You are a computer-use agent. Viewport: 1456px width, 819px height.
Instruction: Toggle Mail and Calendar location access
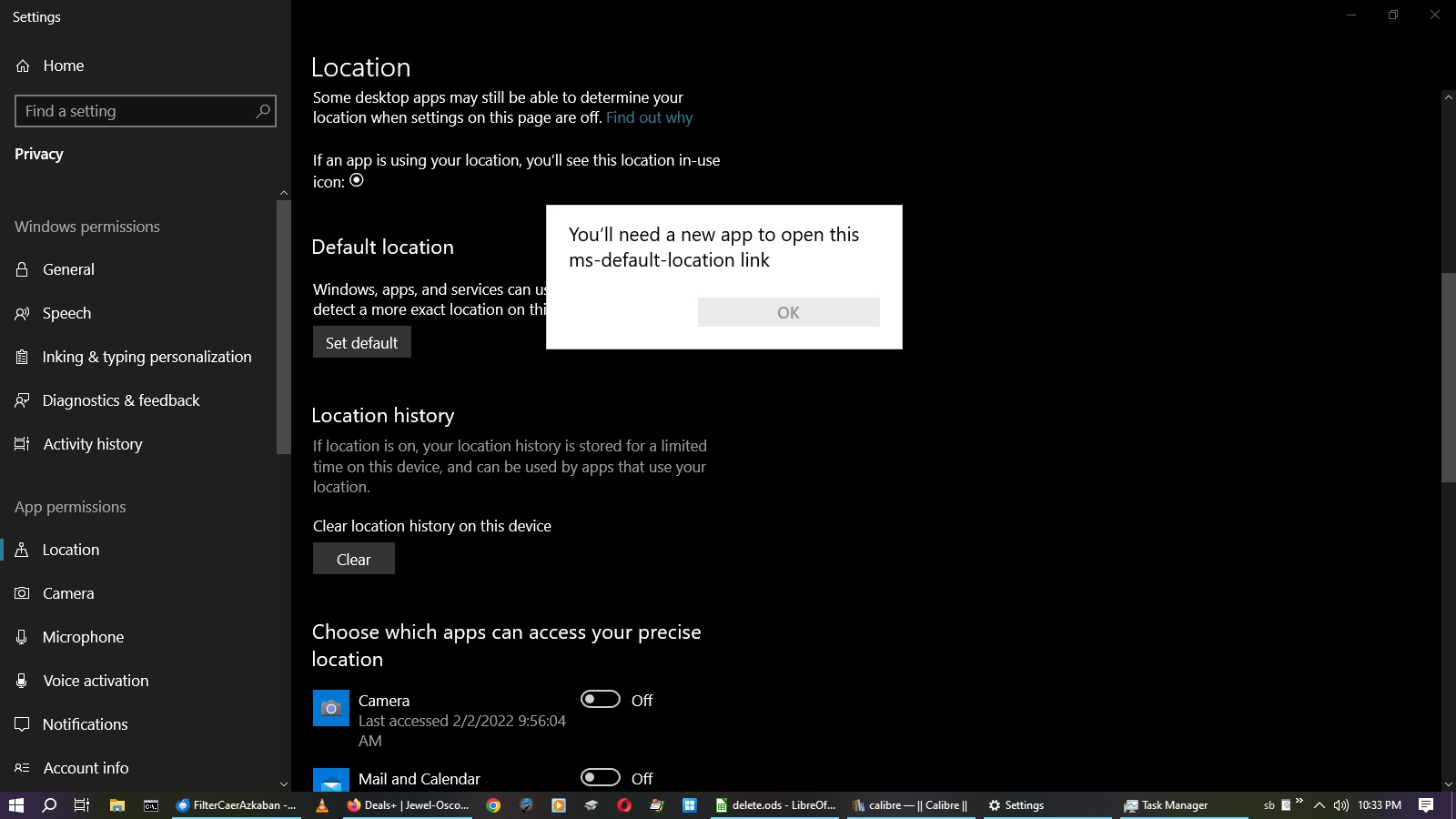[x=601, y=777]
